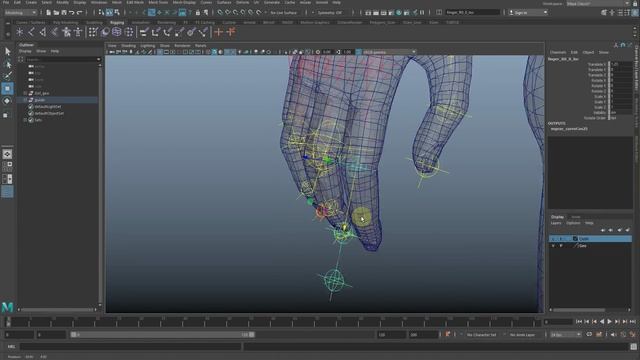This screenshot has height=360, width=640.
Task: Select defaultLightSet in the Outliner
Action: (x=48, y=107)
